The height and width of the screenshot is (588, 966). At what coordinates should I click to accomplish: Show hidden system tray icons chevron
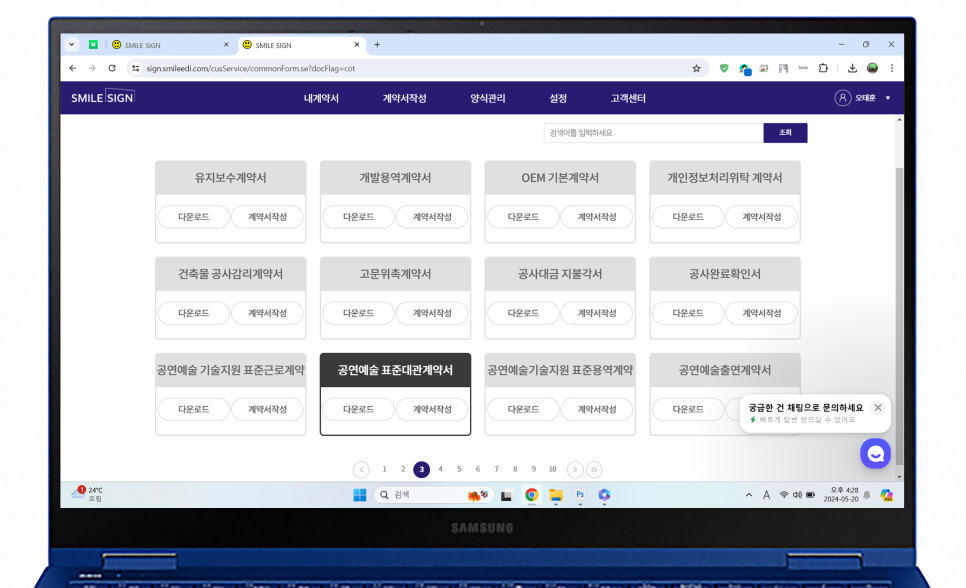pyautogui.click(x=749, y=495)
